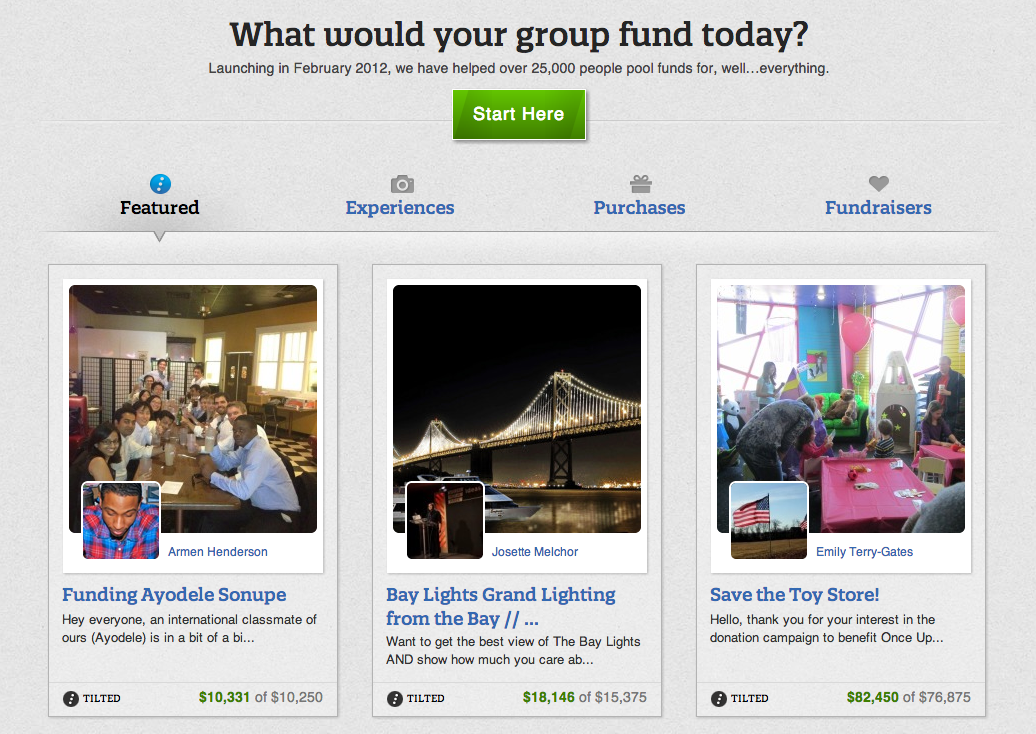
Task: Click the green Start Here button
Action: tap(519, 114)
